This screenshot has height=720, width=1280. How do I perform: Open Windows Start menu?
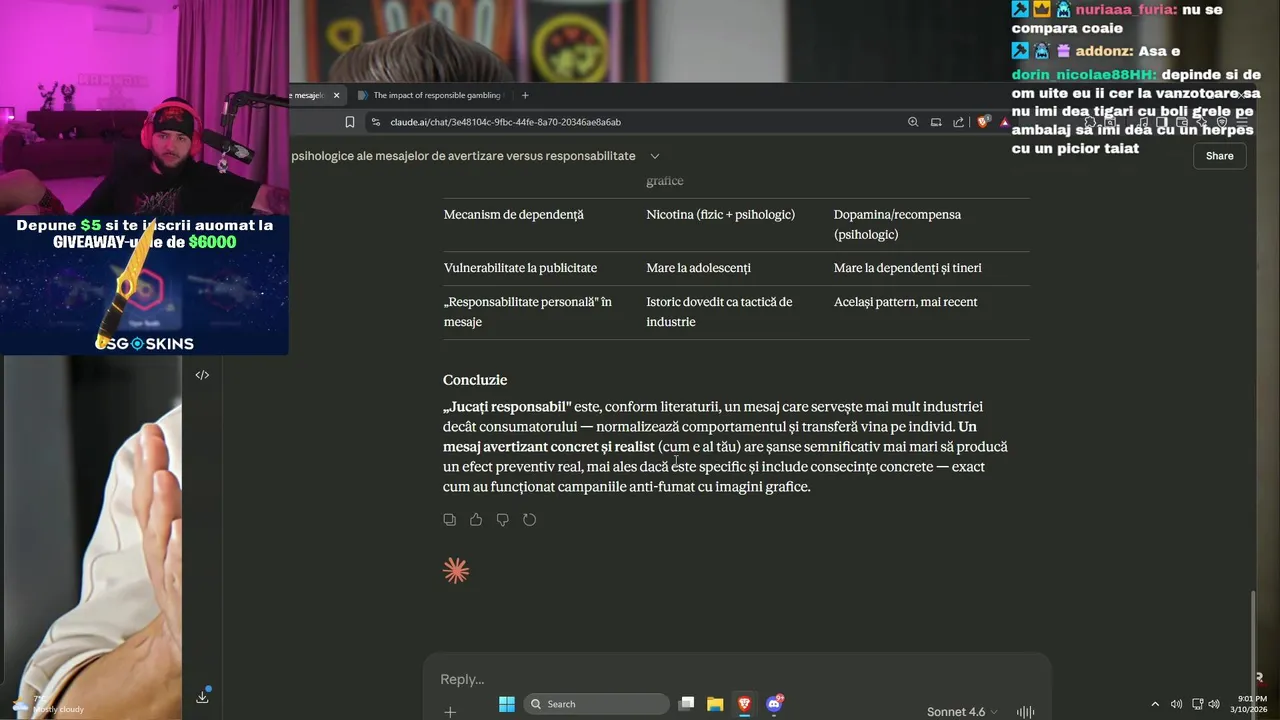[507, 704]
